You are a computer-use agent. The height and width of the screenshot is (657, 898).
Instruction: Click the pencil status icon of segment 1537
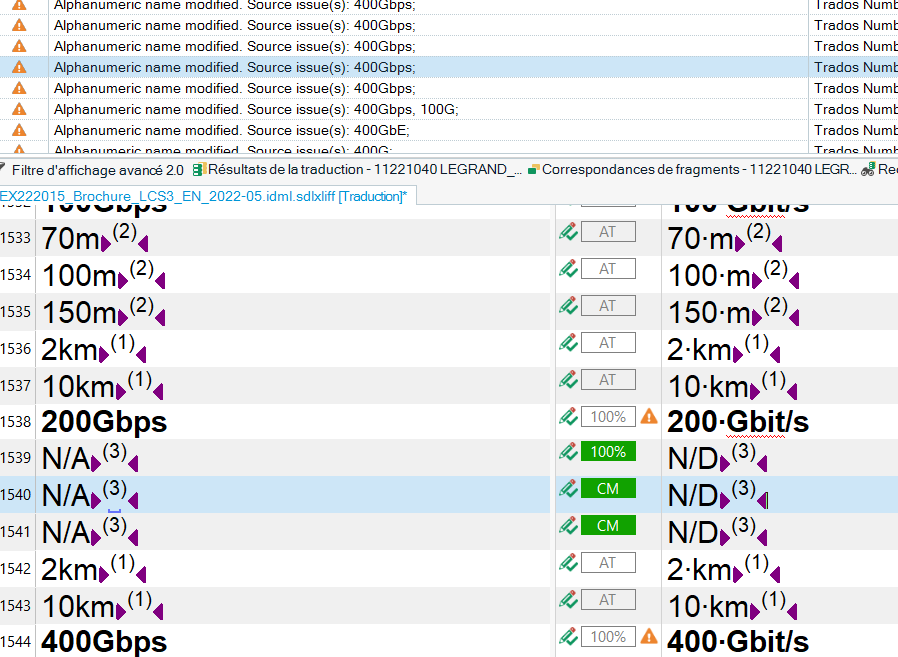tap(568, 380)
